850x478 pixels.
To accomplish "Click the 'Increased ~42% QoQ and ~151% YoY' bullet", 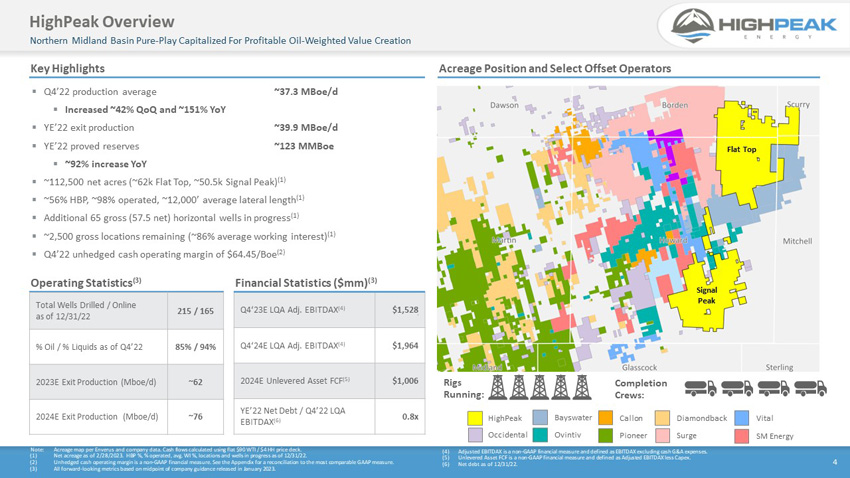I will click(145, 109).
